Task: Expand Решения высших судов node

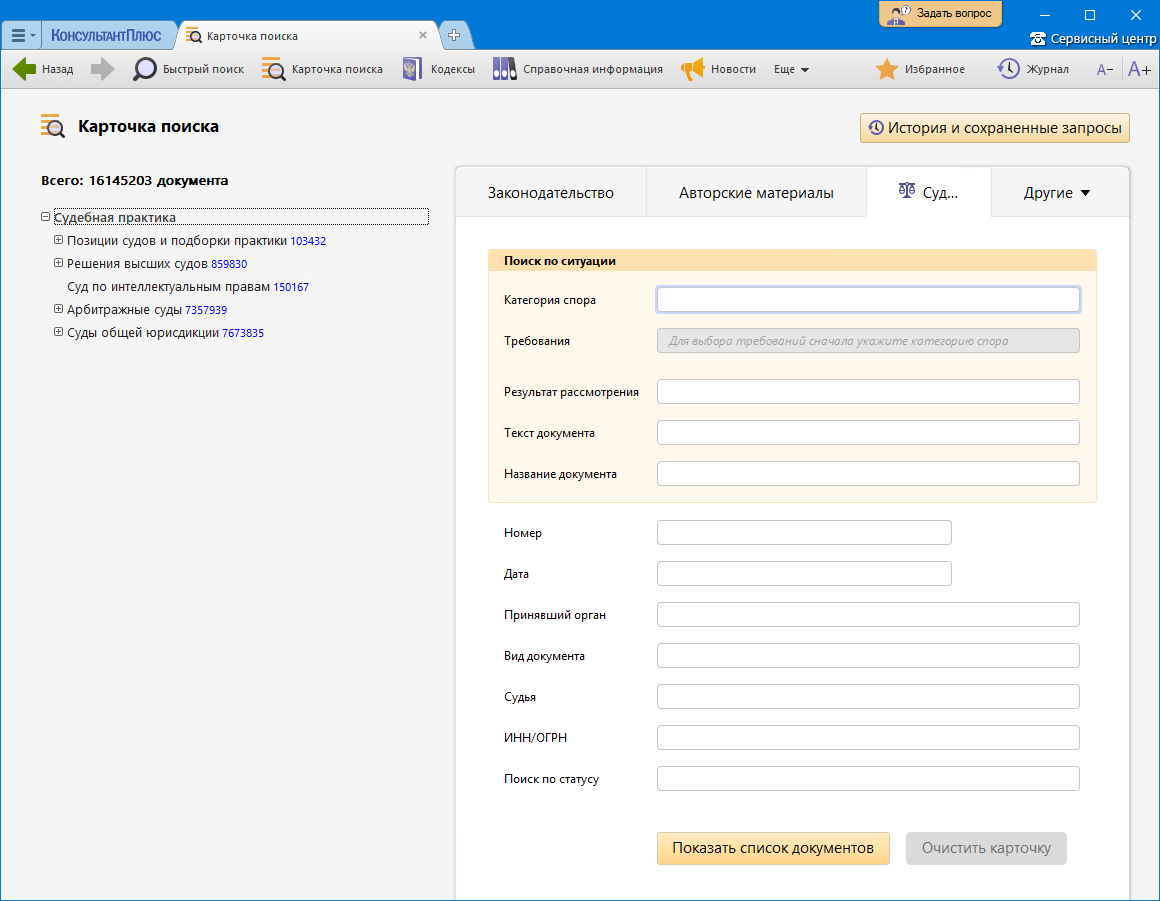Action: click(x=58, y=263)
